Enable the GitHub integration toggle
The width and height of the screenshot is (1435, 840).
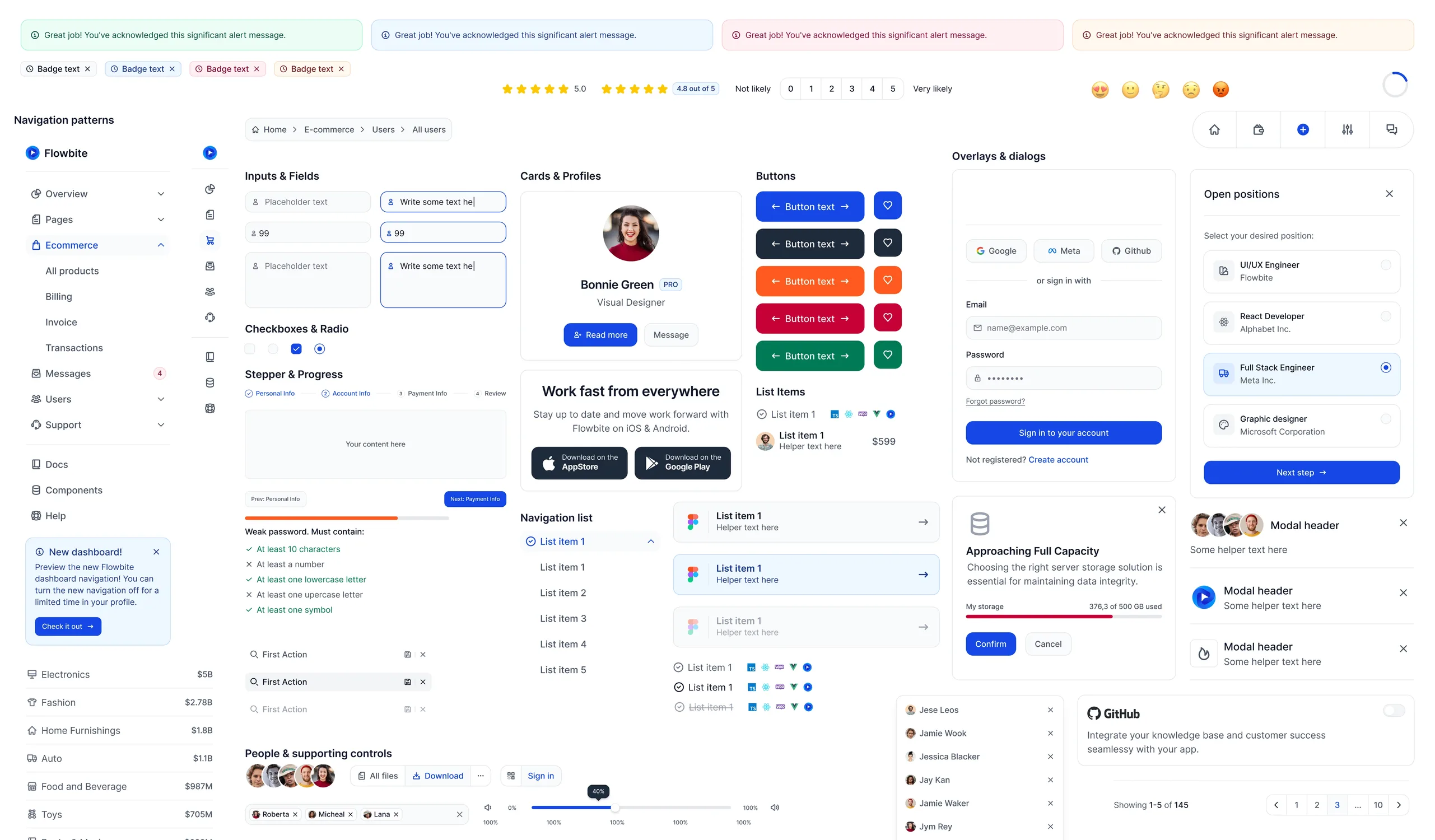1394,710
